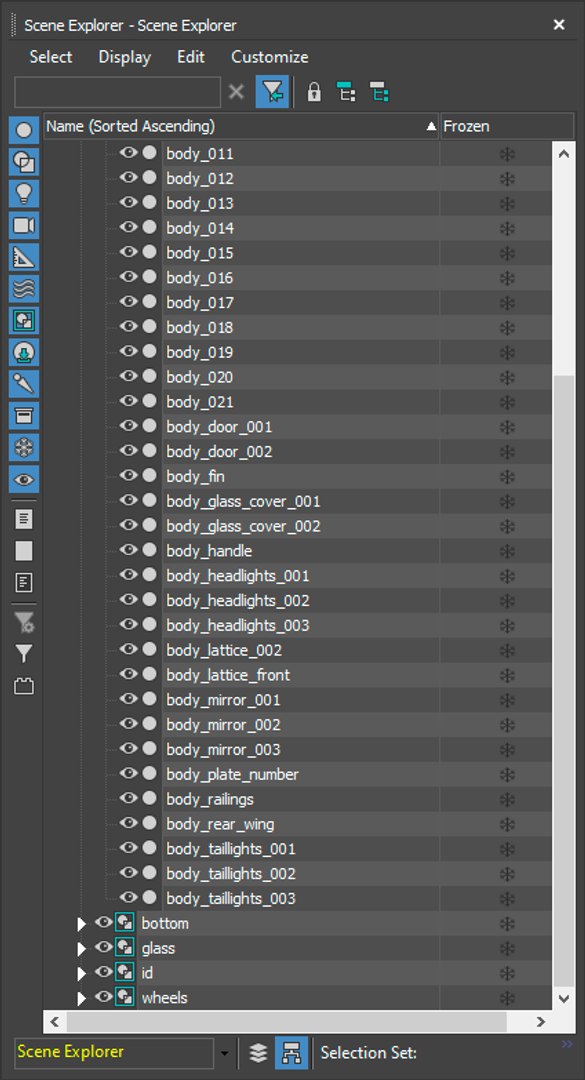Toggle the Display Lights filter icon

pos(24,194)
